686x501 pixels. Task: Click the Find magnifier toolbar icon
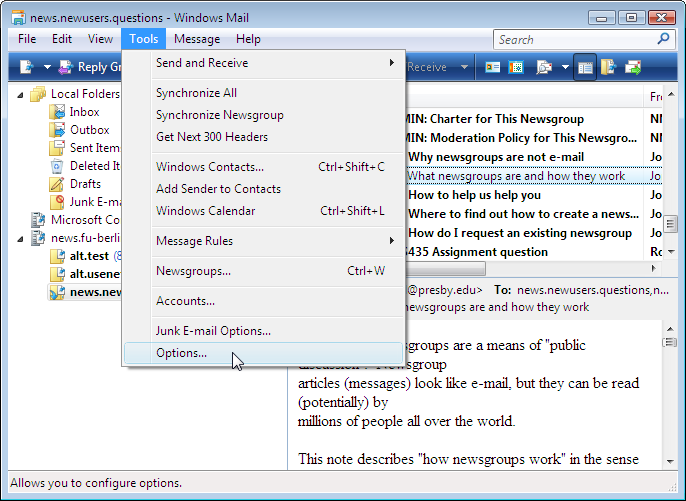[543, 67]
